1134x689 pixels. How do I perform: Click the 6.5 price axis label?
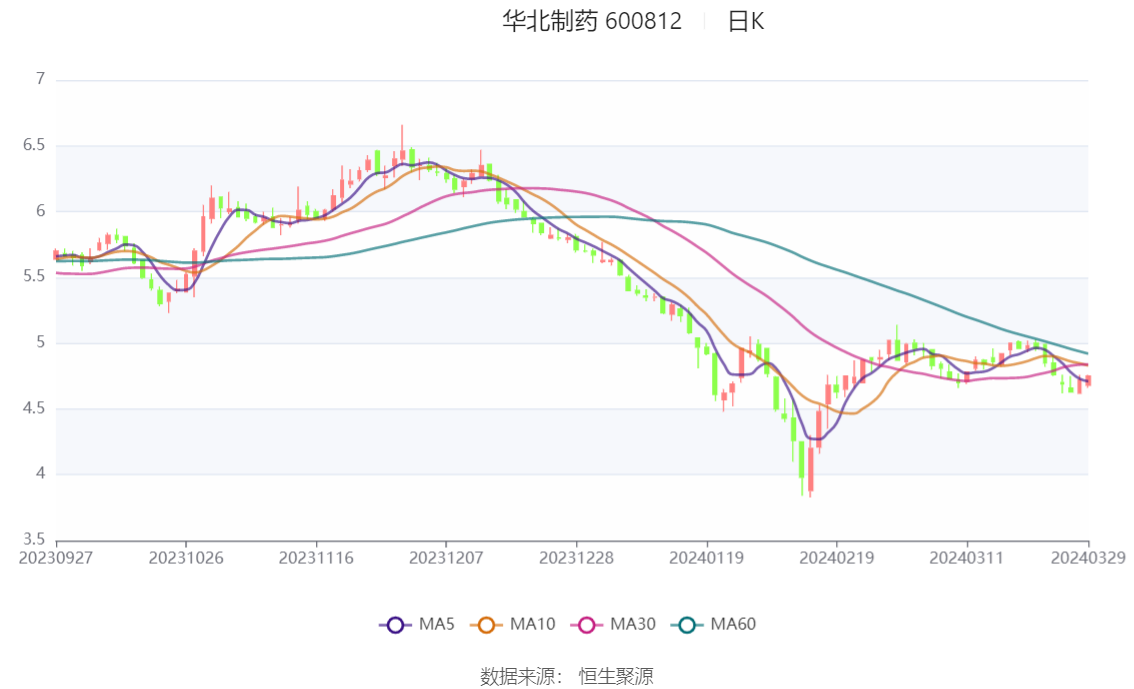click(x=35, y=145)
